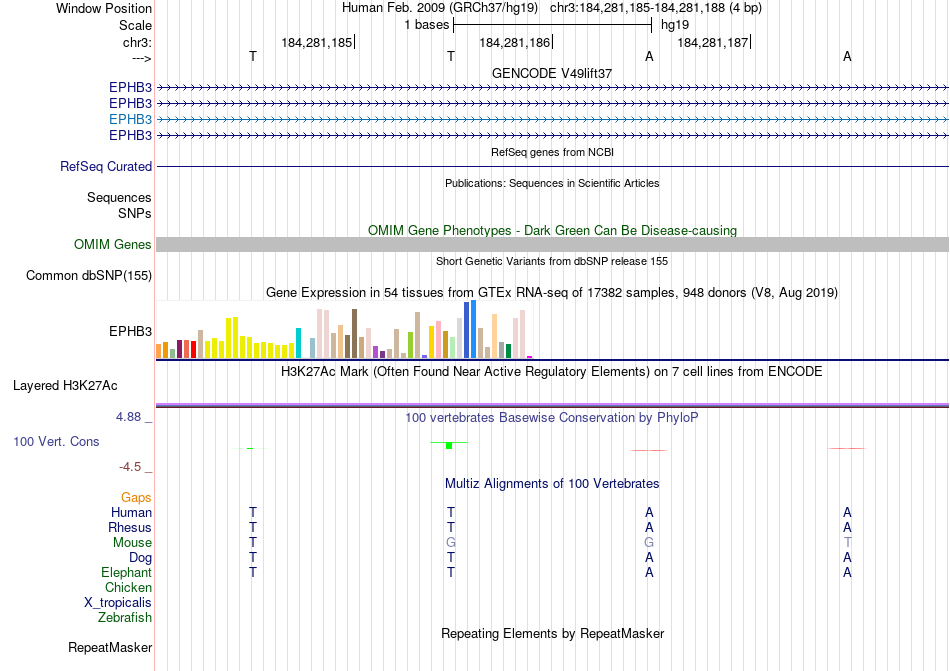Click the 184,281,185 coordinate label
The image size is (950, 671).
click(x=317, y=42)
